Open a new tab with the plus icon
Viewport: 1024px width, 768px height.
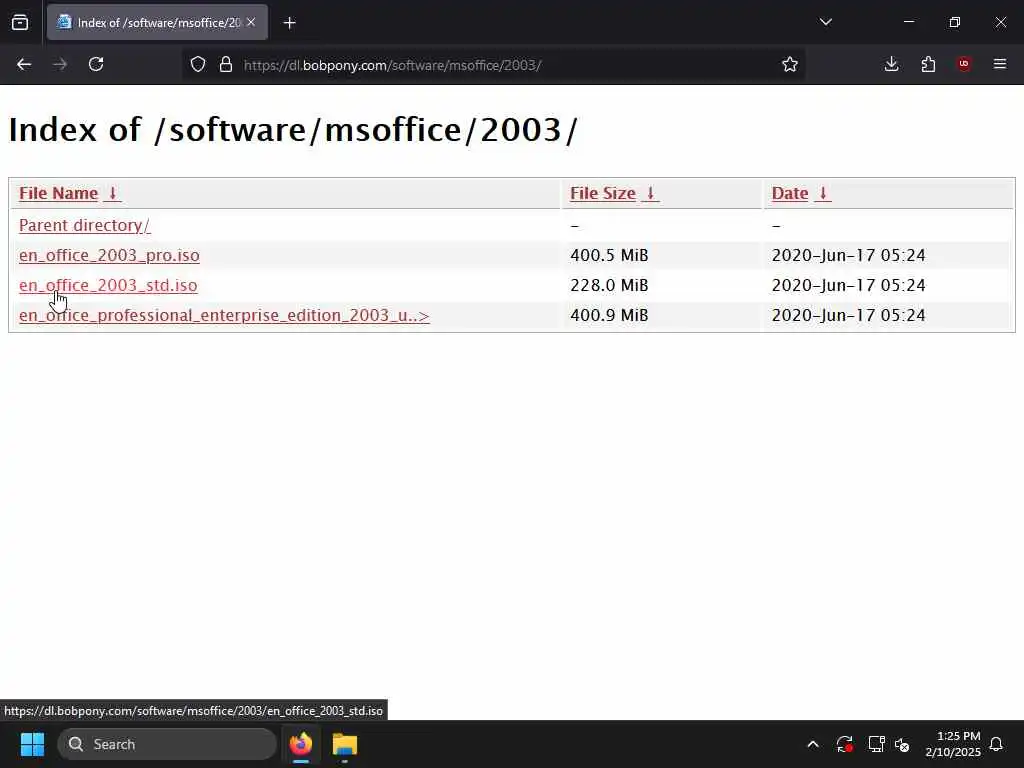(289, 23)
